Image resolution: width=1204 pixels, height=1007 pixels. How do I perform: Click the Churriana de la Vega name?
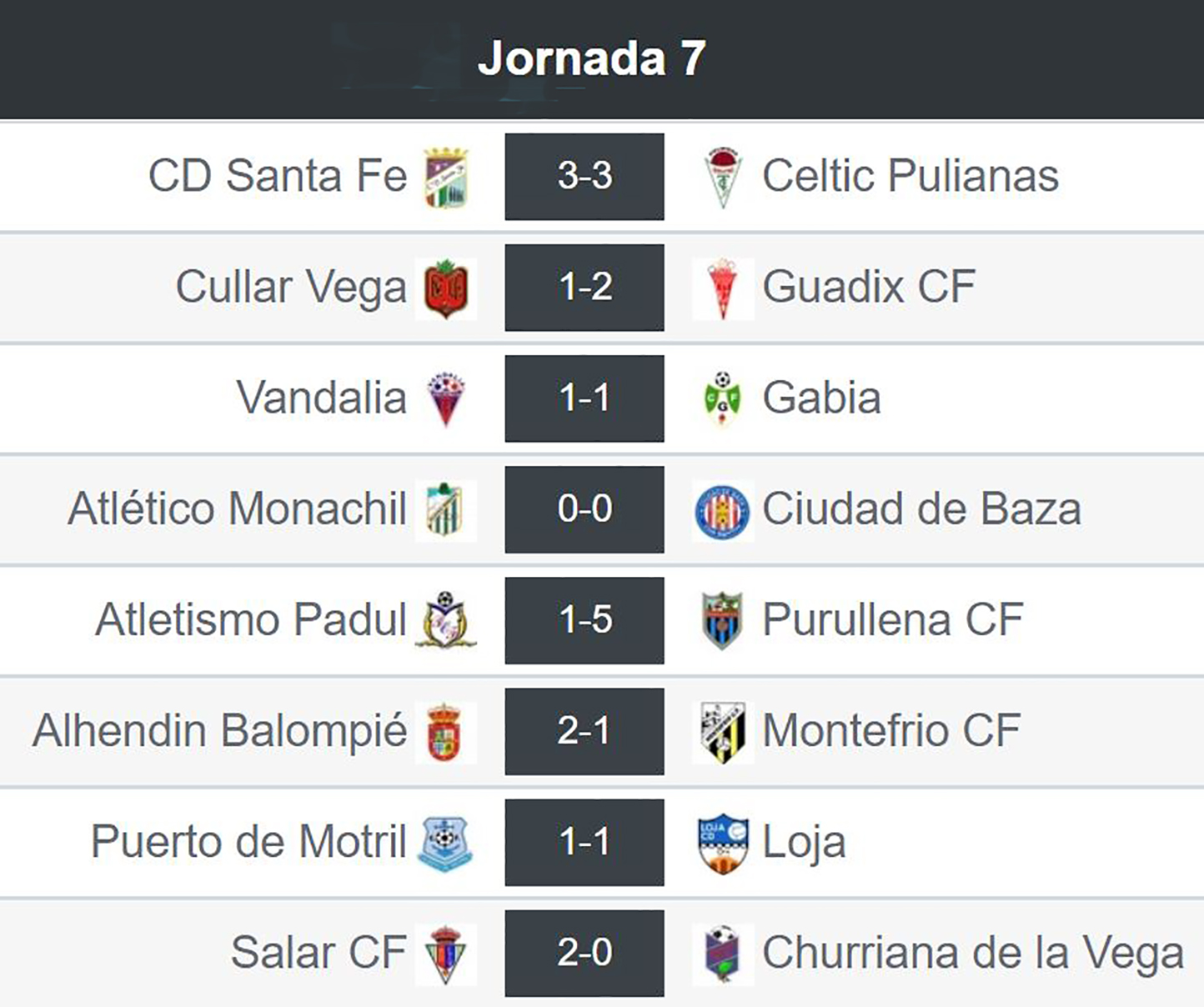pyautogui.click(x=973, y=953)
